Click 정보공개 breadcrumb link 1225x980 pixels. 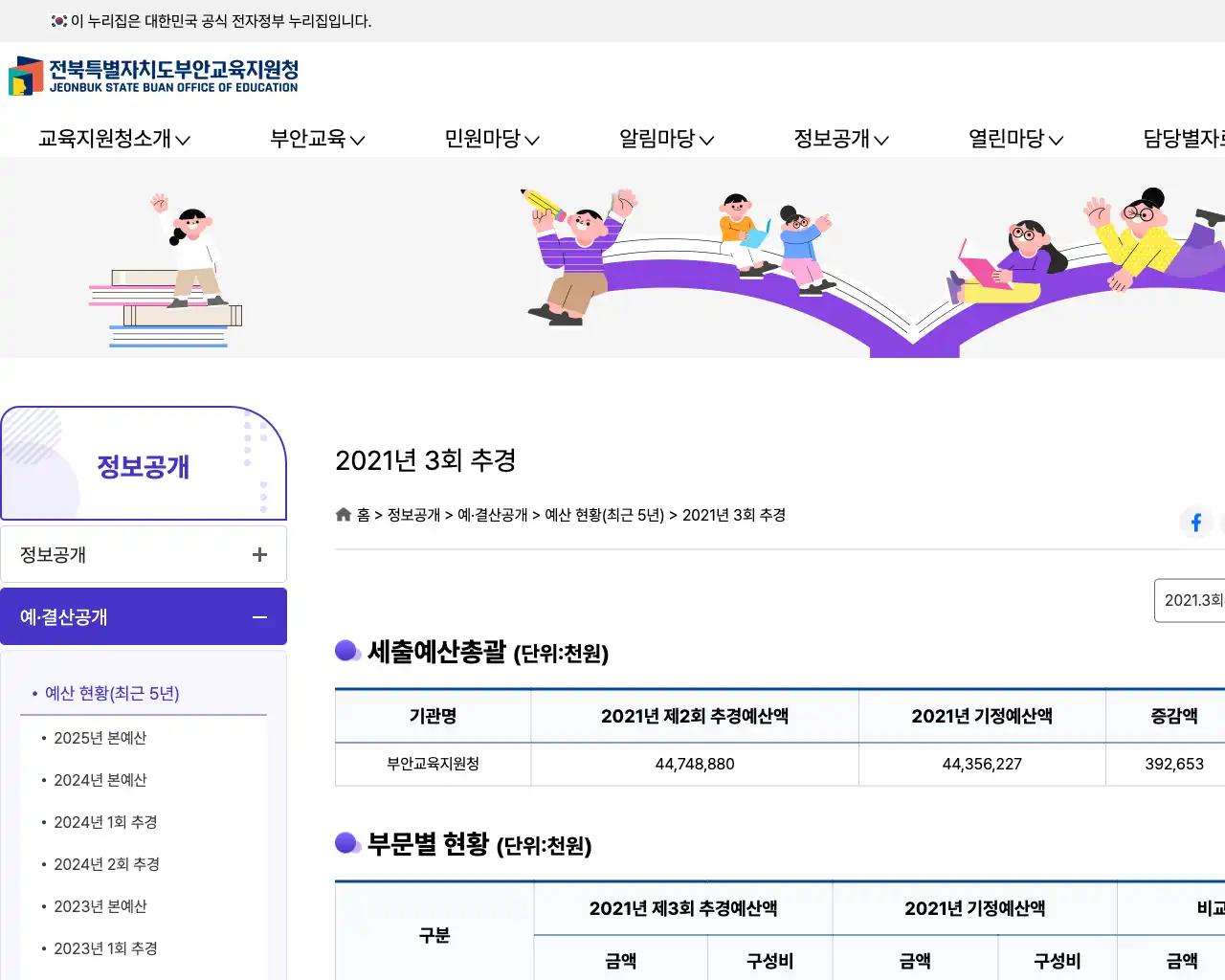click(x=413, y=515)
